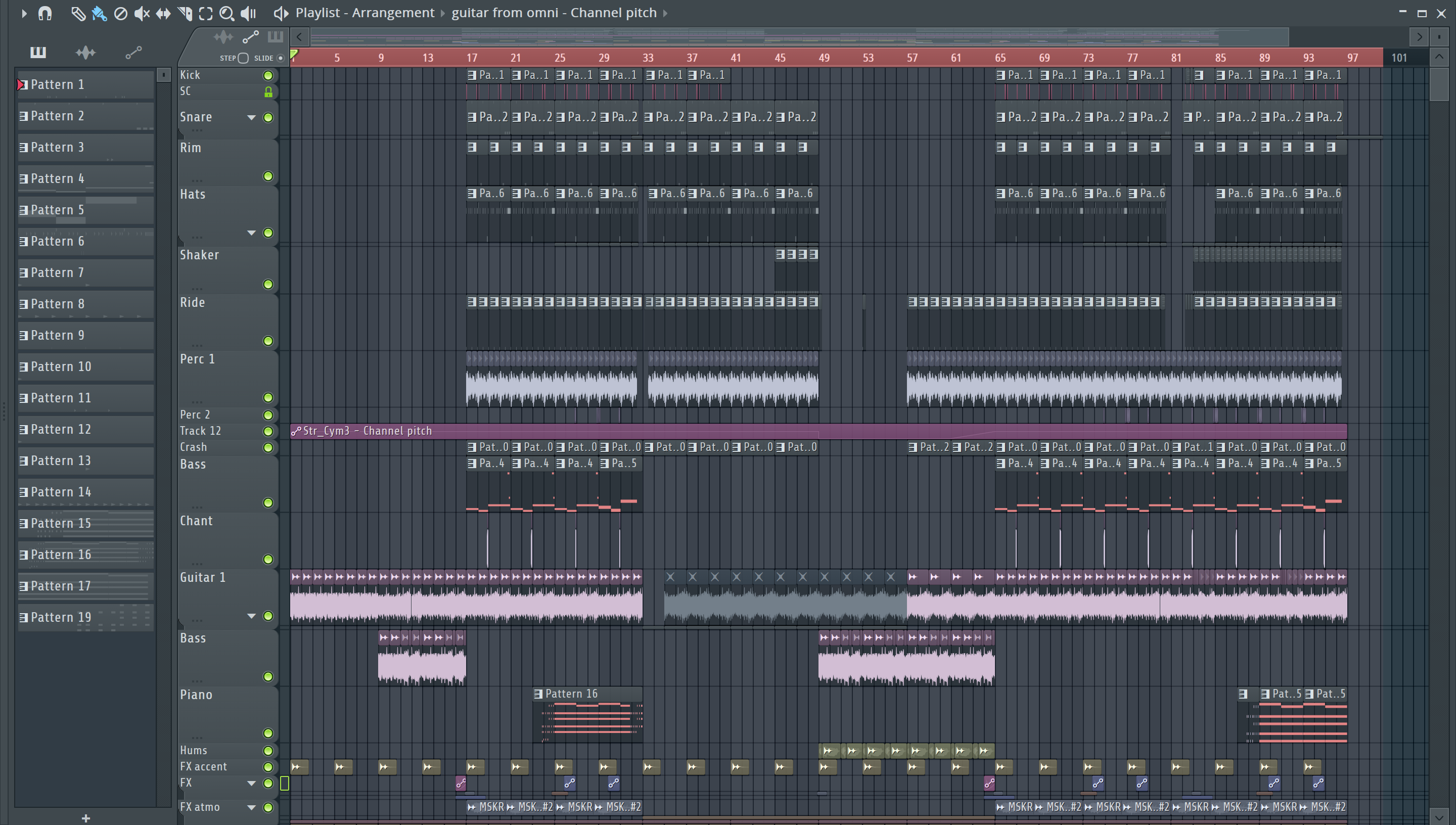Select Pattern 19 in the picker

pyautogui.click(x=85, y=618)
